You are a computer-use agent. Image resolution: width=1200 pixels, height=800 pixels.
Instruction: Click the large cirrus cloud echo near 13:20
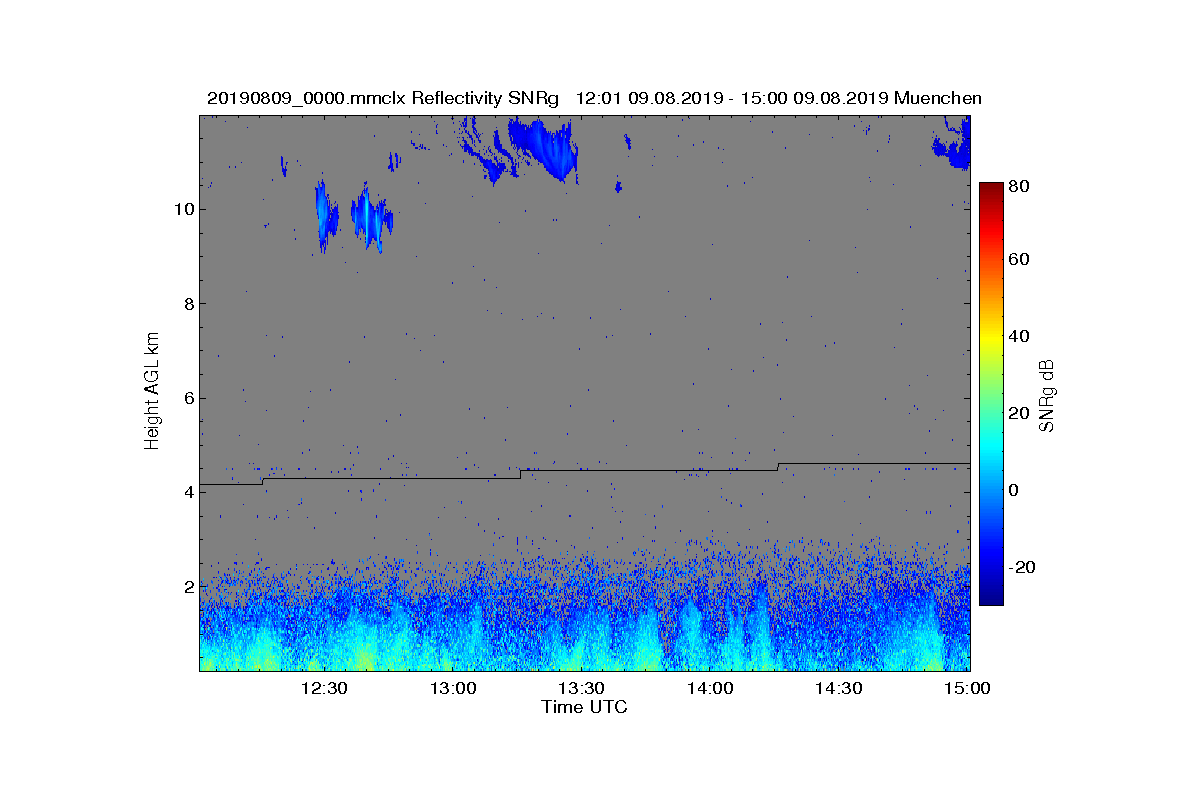(x=545, y=148)
